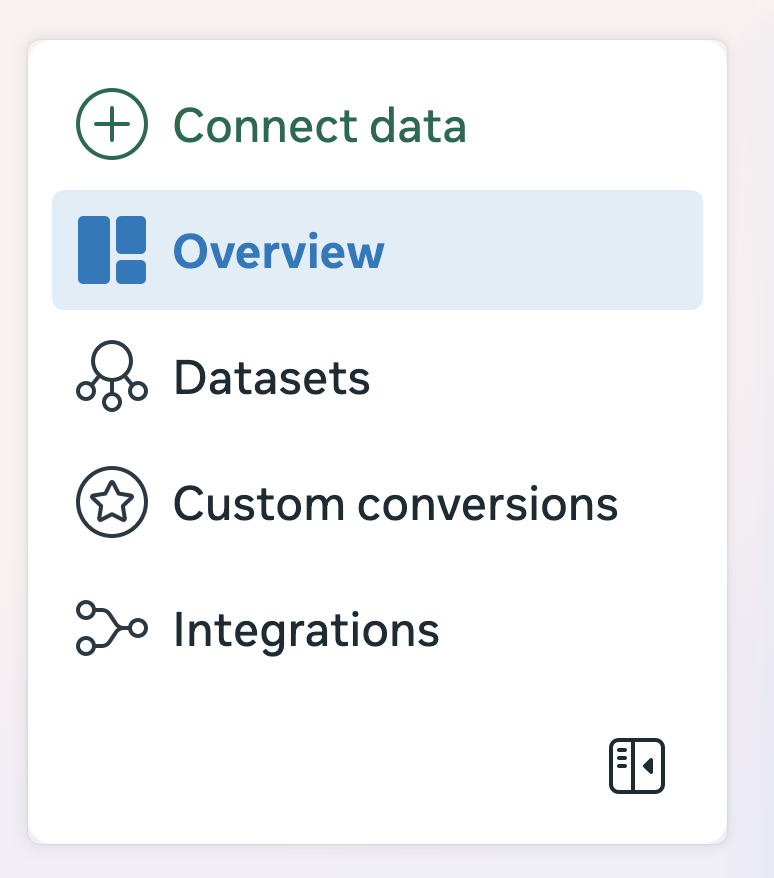774x878 pixels.
Task: Click the Custom conversions star icon
Action: click(112, 503)
